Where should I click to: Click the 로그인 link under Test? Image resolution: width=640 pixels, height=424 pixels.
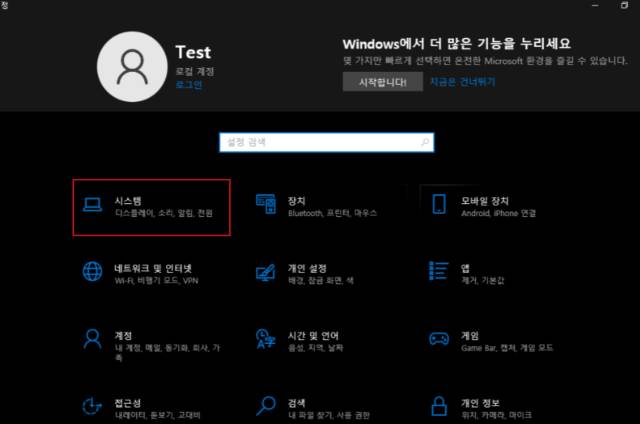pos(188,85)
